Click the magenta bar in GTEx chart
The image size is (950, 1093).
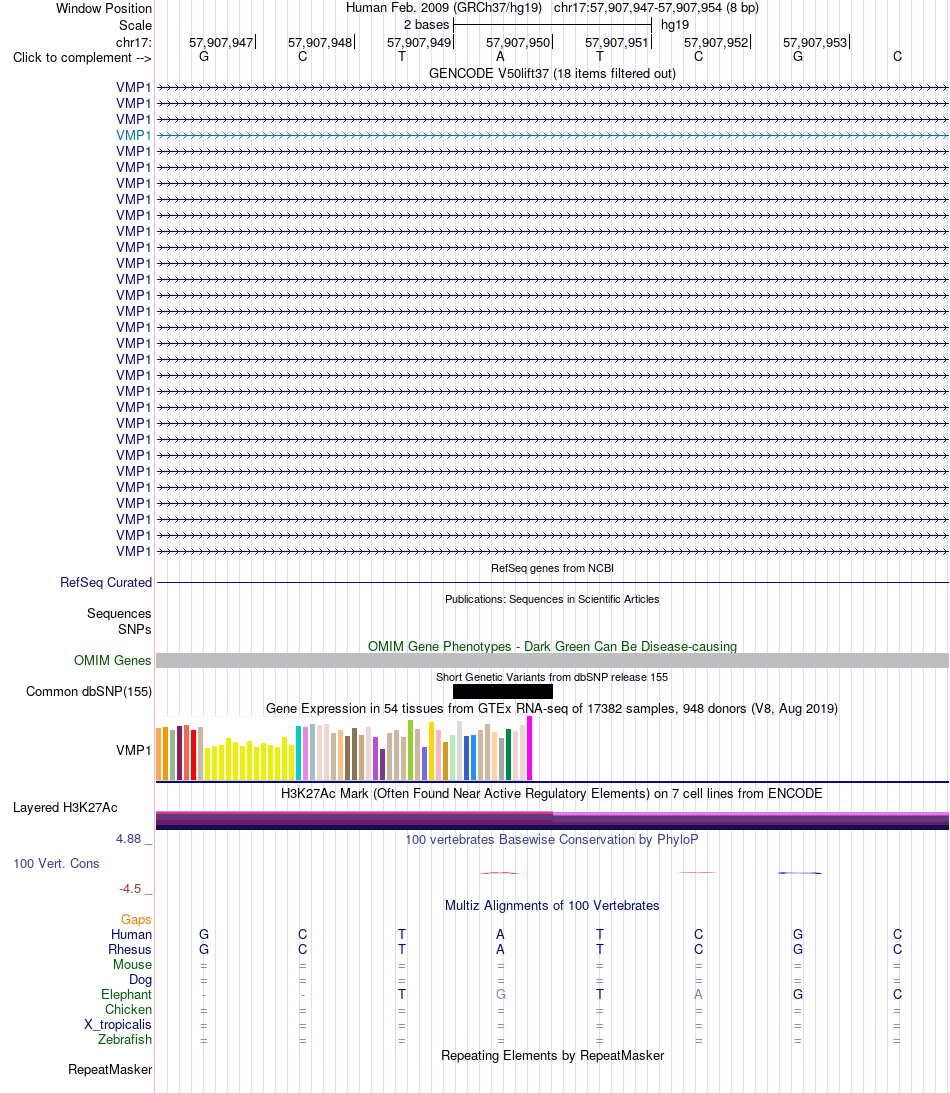coord(530,748)
